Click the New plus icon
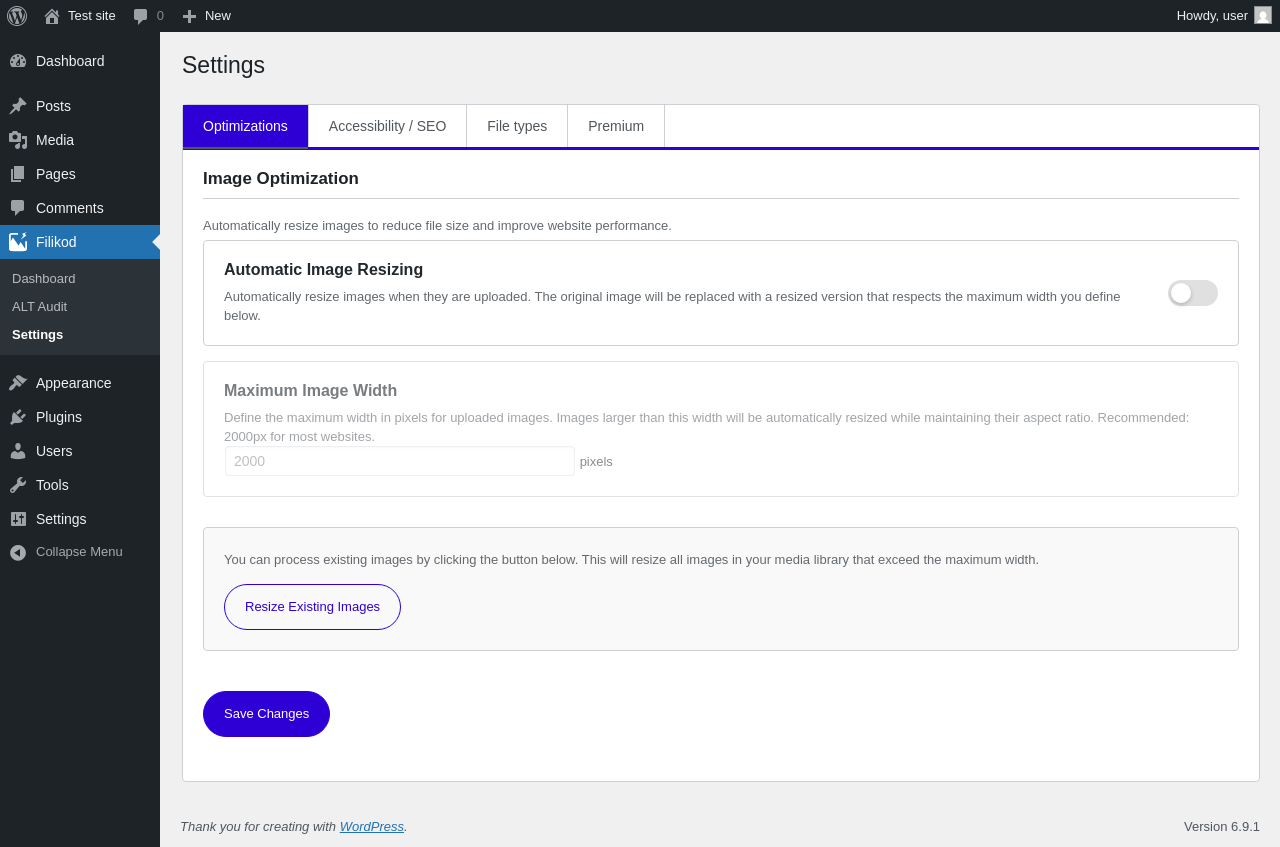This screenshot has width=1280, height=847. coord(189,16)
